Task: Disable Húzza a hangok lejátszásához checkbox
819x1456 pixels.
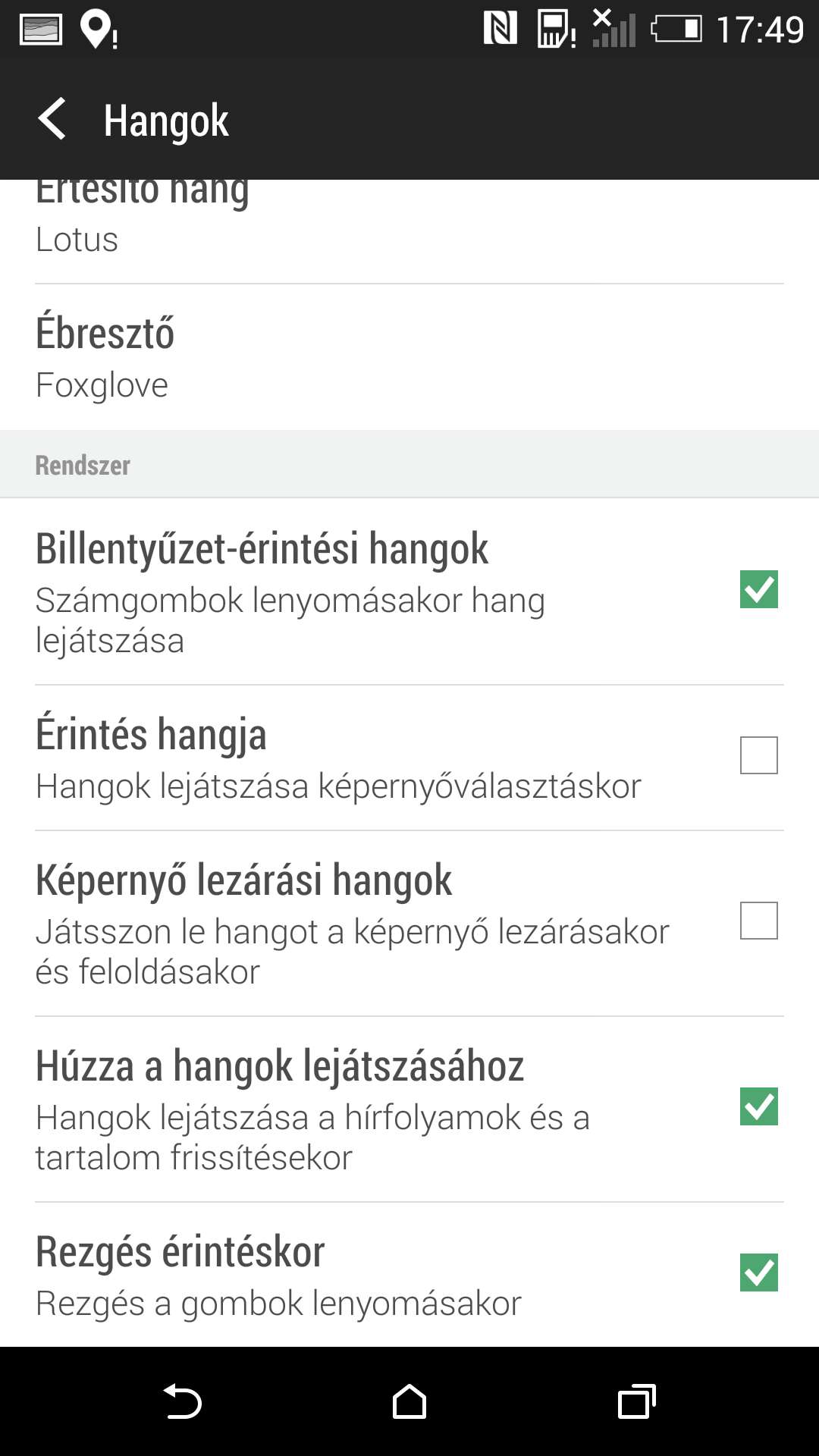Action: [758, 1106]
